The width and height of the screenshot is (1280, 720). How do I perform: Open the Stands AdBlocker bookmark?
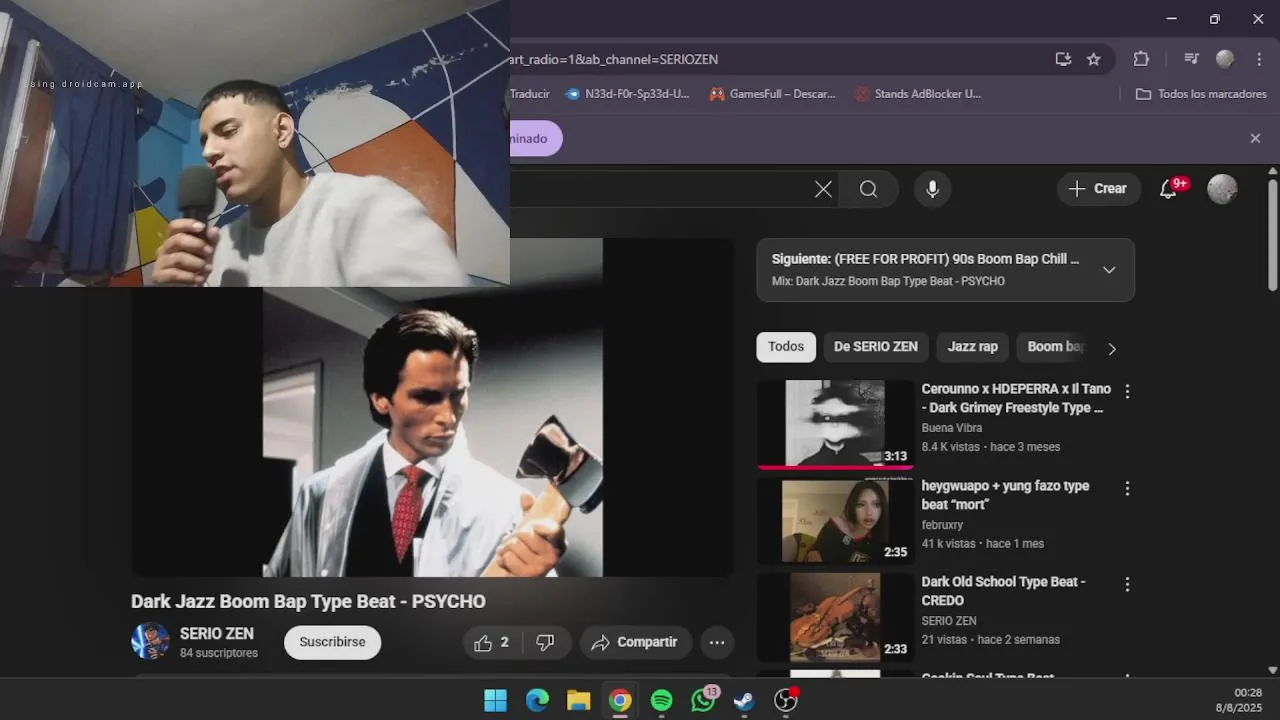918,94
